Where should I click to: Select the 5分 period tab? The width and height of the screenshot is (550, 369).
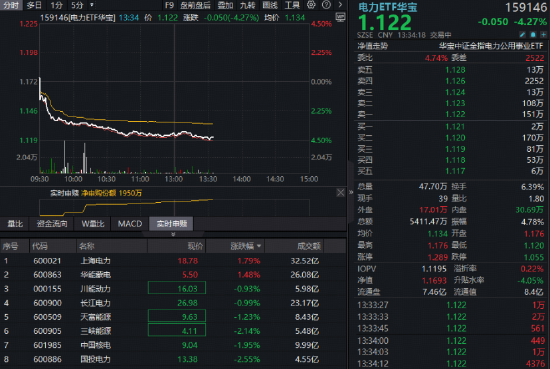[x=77, y=5]
